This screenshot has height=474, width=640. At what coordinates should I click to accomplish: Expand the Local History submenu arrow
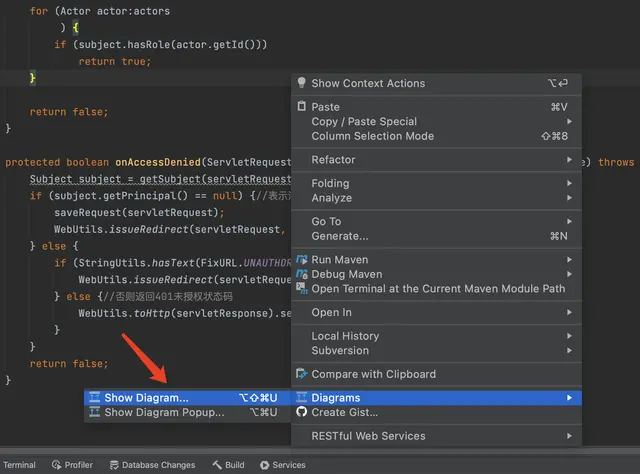[569, 336]
